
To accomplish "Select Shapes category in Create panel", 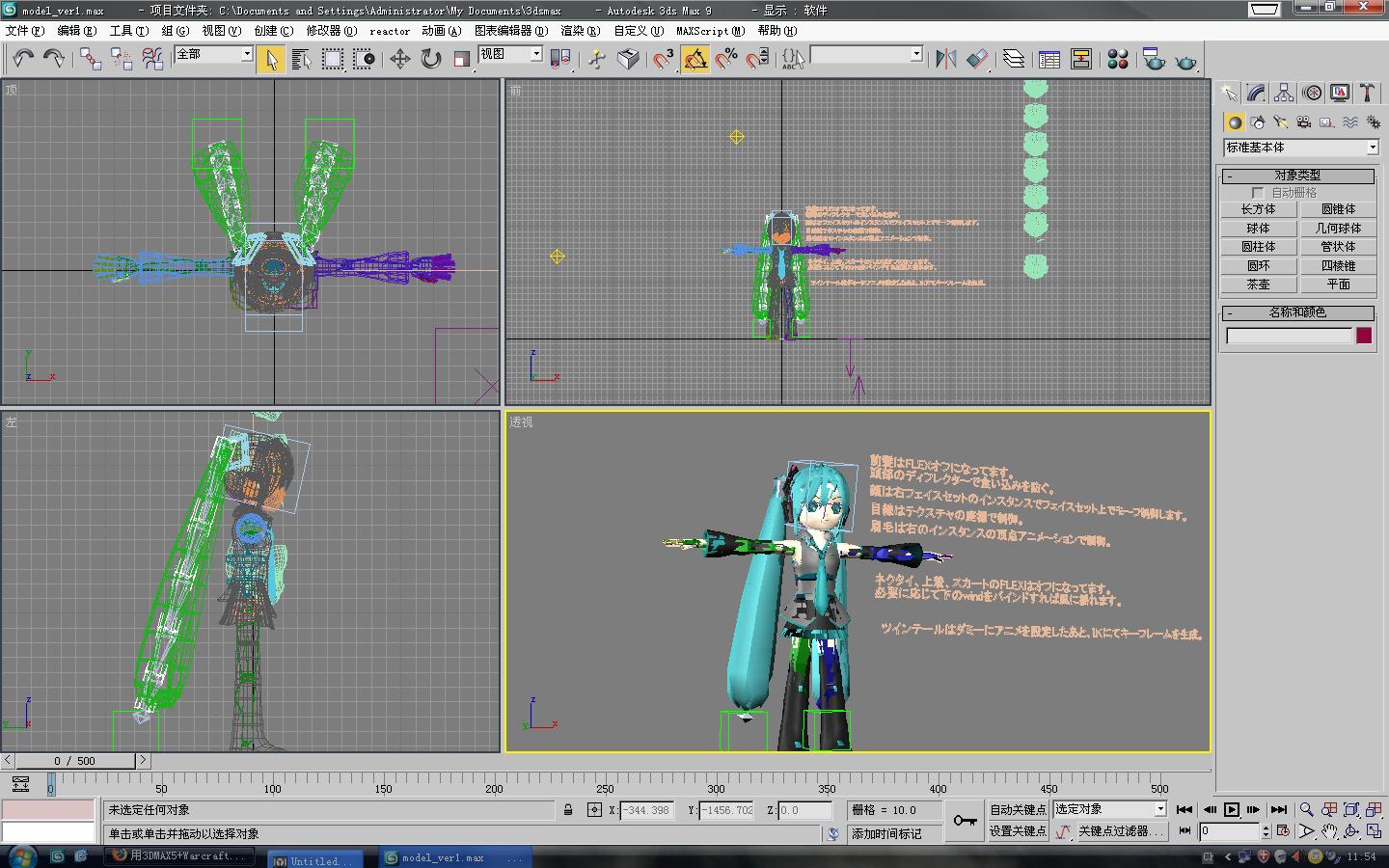I will click(1257, 122).
